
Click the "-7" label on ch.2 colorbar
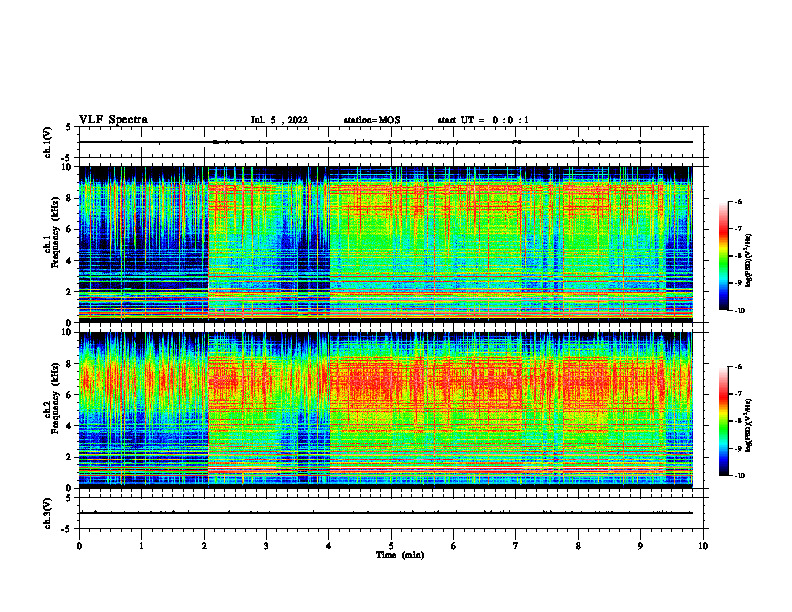click(737, 394)
